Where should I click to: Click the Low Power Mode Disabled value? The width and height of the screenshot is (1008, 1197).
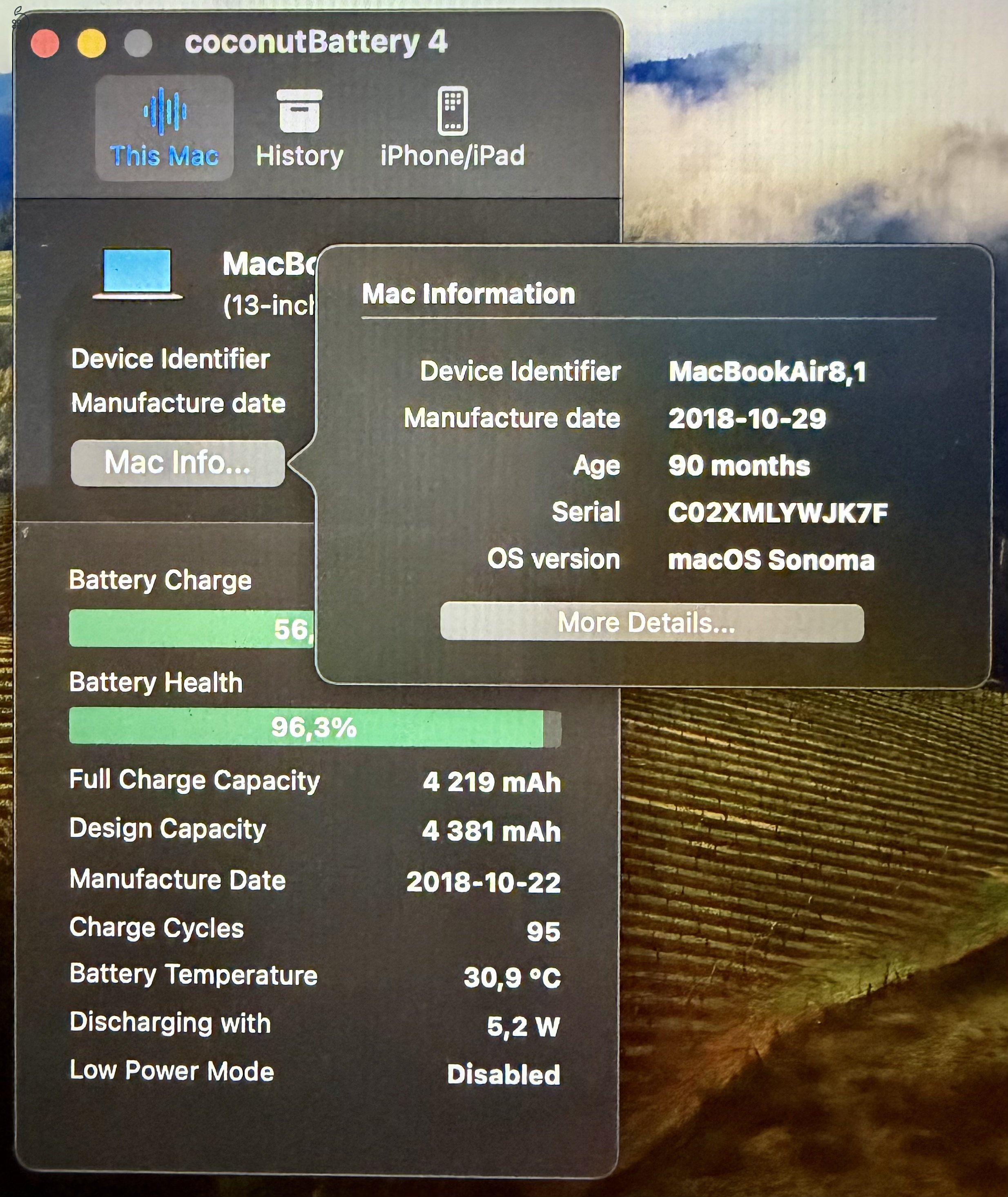(x=504, y=1075)
